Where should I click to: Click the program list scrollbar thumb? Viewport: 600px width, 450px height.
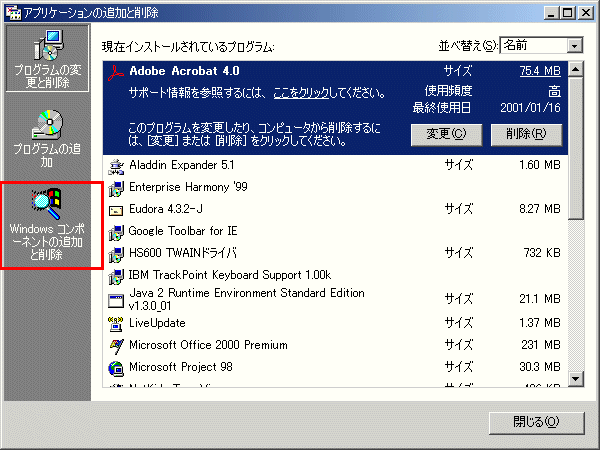tap(576, 148)
